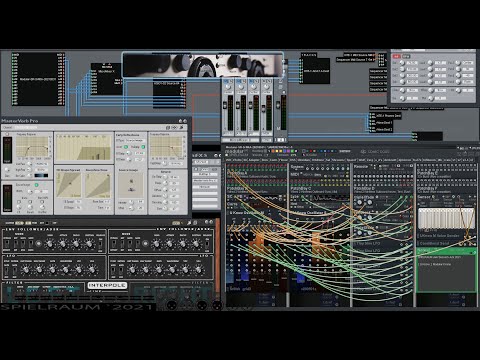Flip first switch in left Interpole LFO section
The width and height of the screenshot is (480, 360).
7,271
